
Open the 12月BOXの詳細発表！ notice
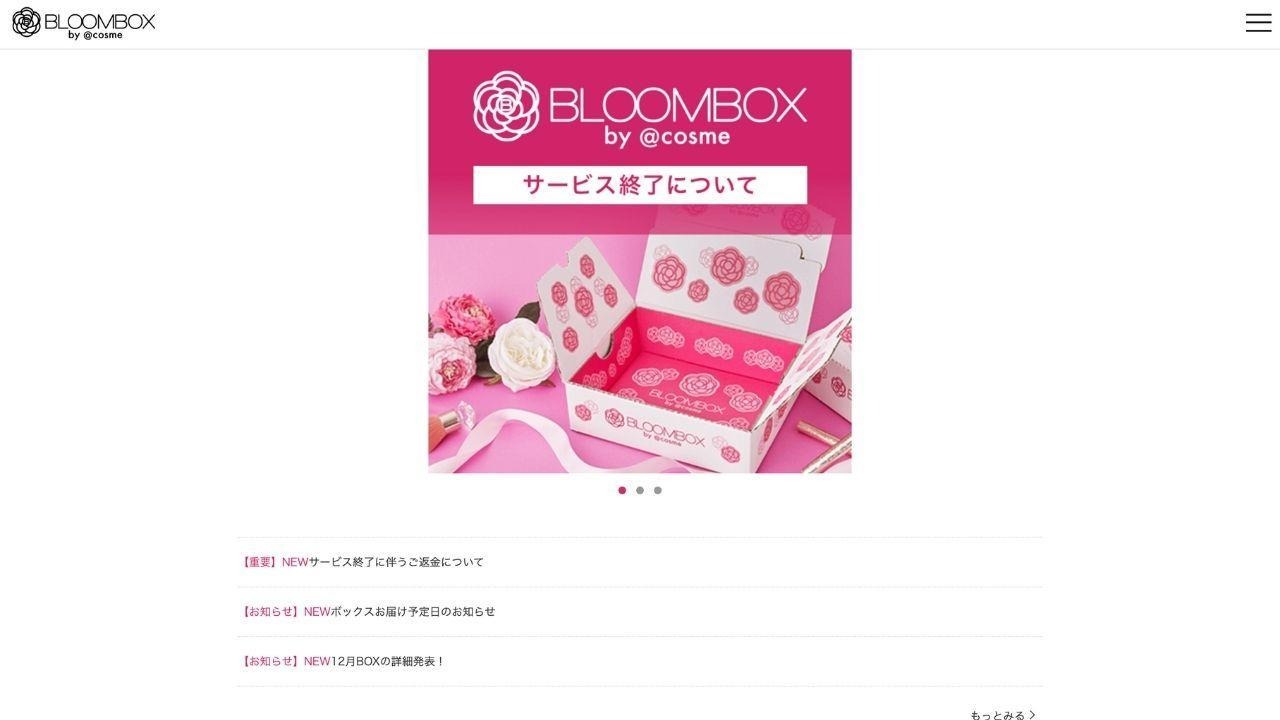(388, 662)
